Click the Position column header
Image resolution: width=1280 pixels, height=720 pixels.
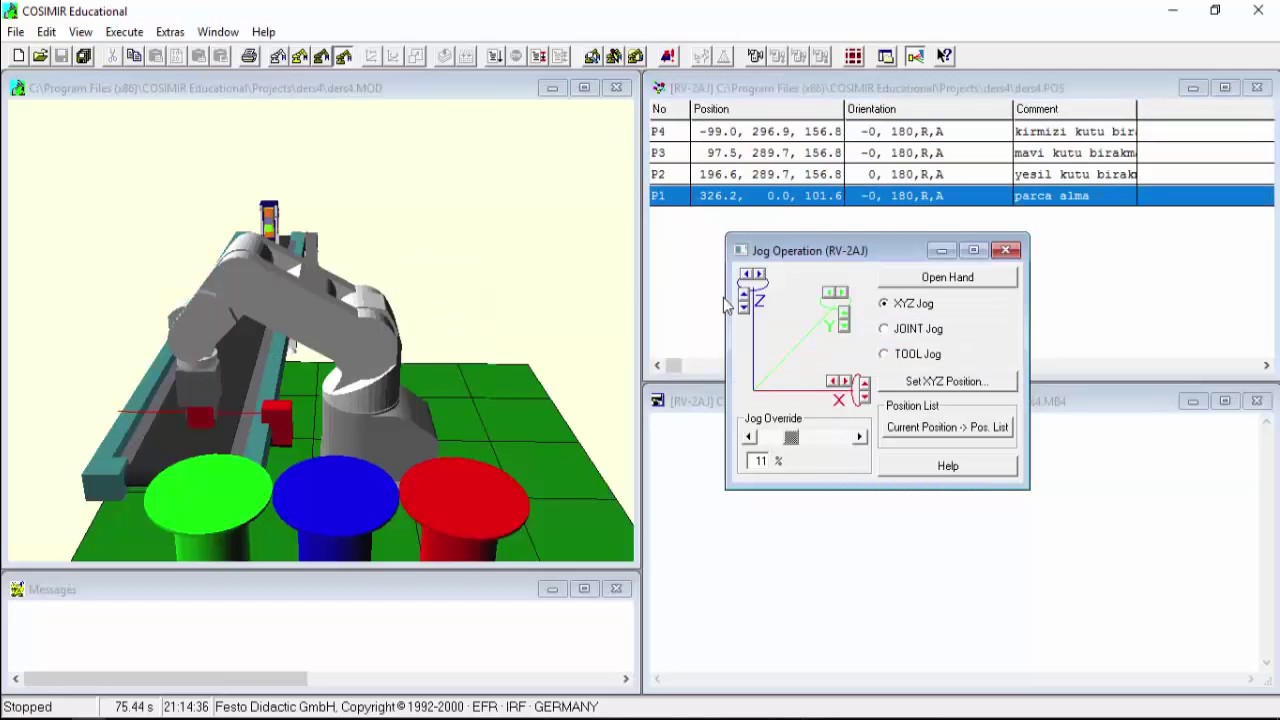click(767, 109)
